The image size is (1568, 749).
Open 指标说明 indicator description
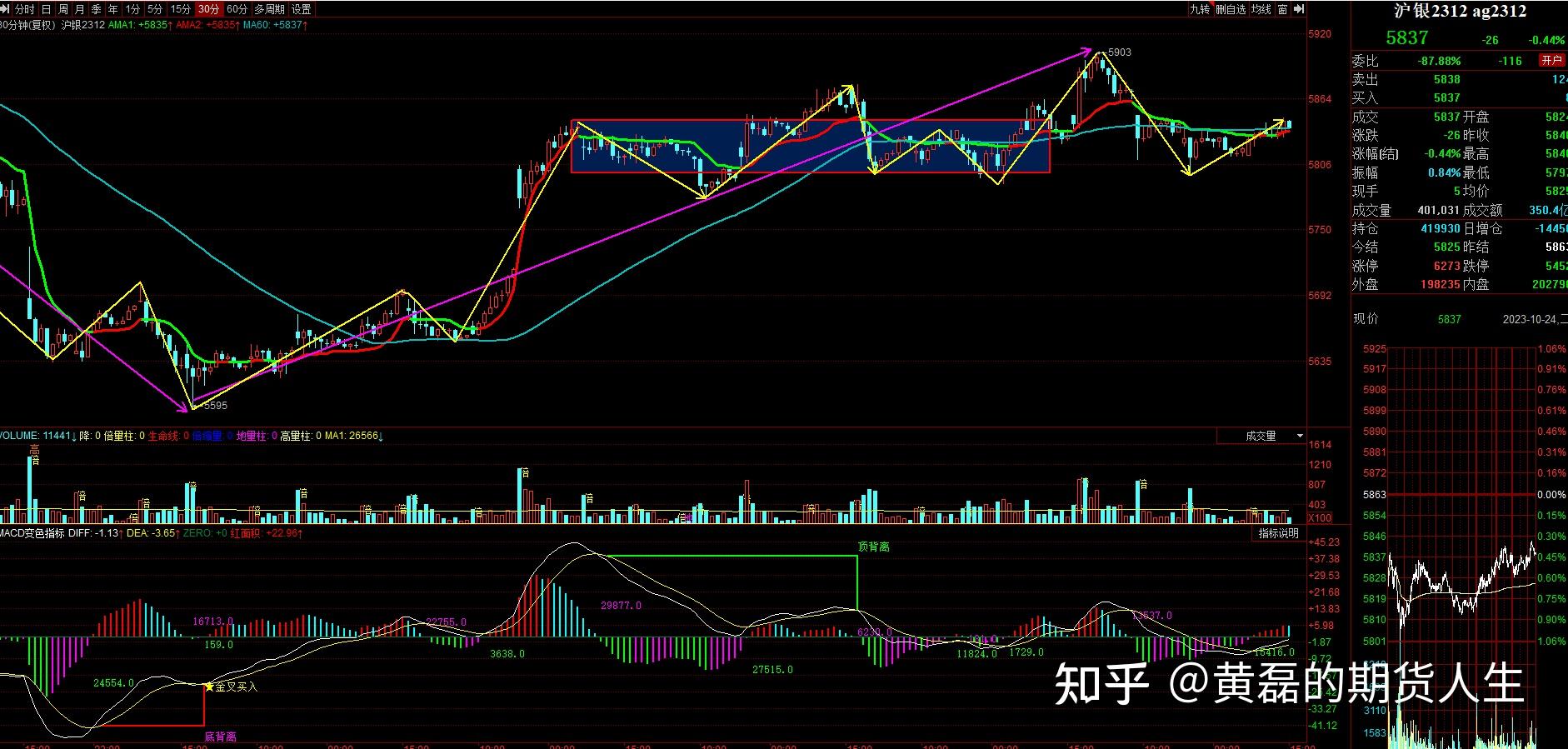click(x=1278, y=533)
